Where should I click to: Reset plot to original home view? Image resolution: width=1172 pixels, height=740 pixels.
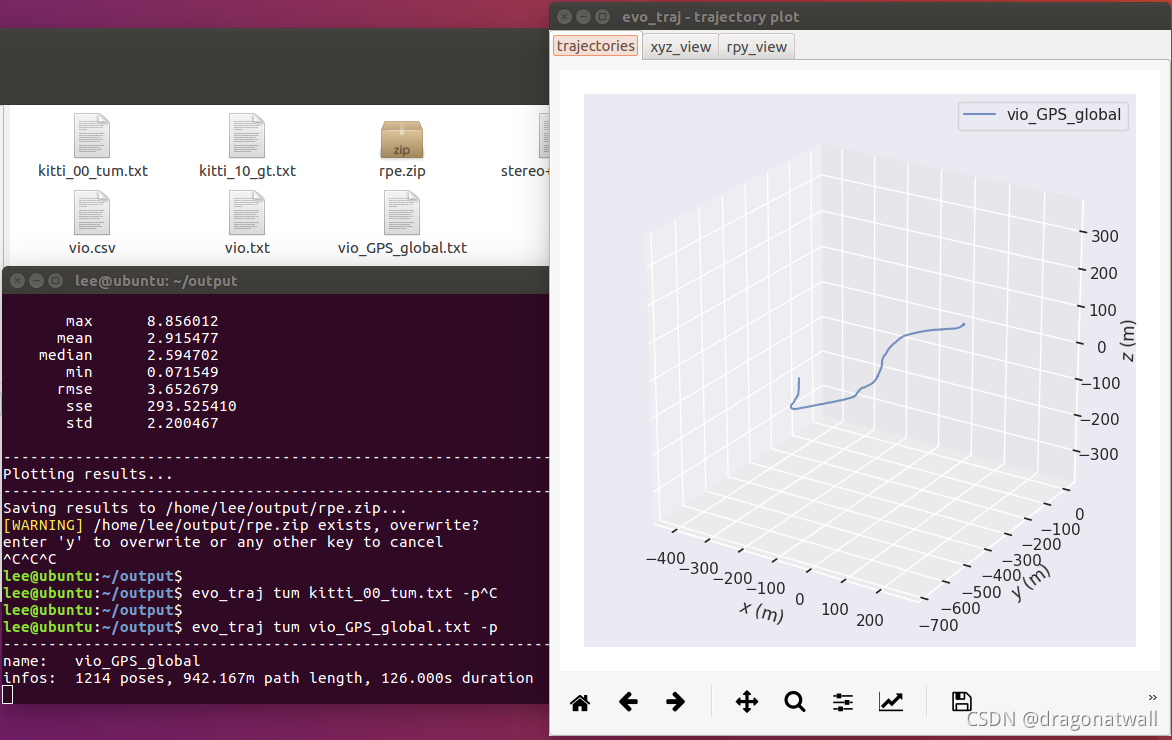click(580, 702)
